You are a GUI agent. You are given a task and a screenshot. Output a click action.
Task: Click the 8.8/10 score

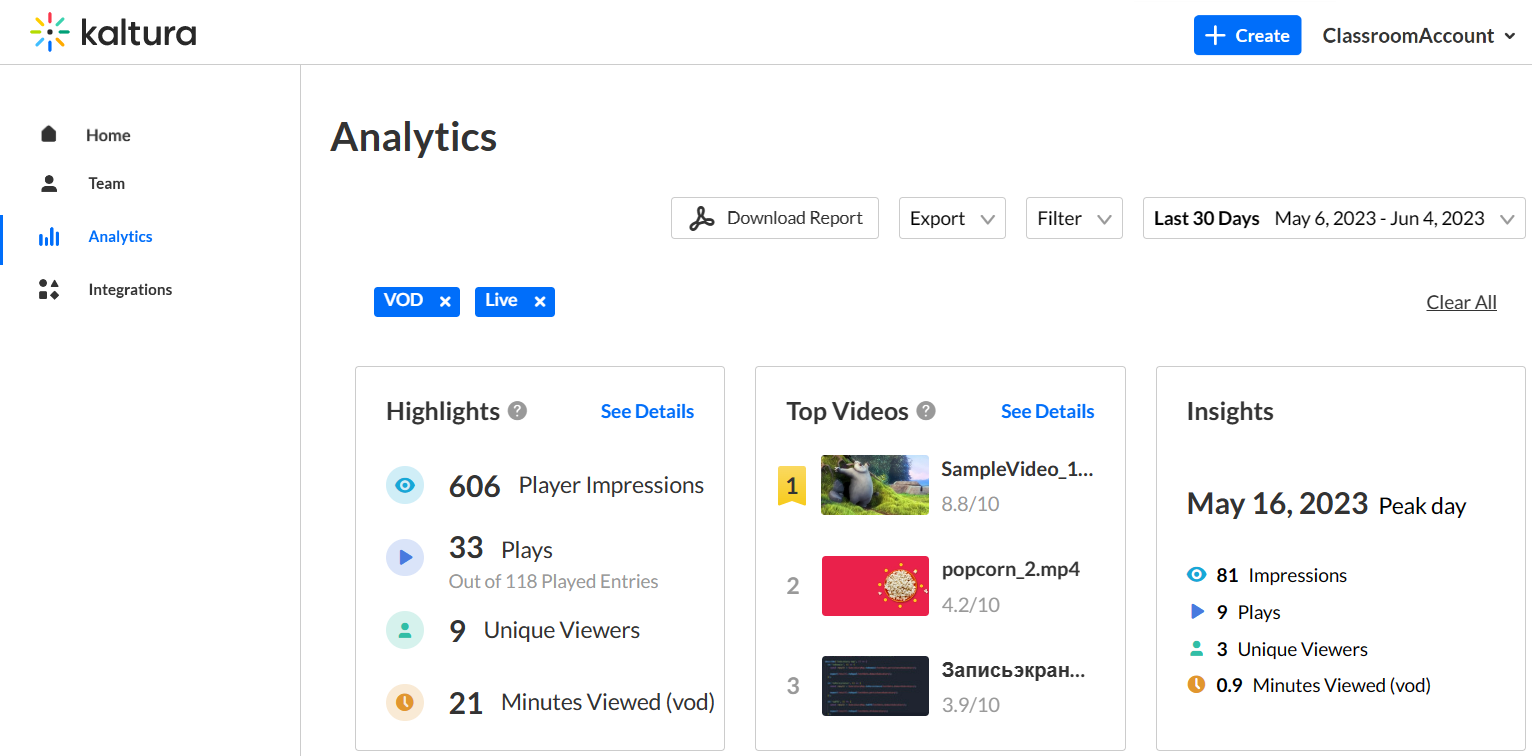click(970, 505)
